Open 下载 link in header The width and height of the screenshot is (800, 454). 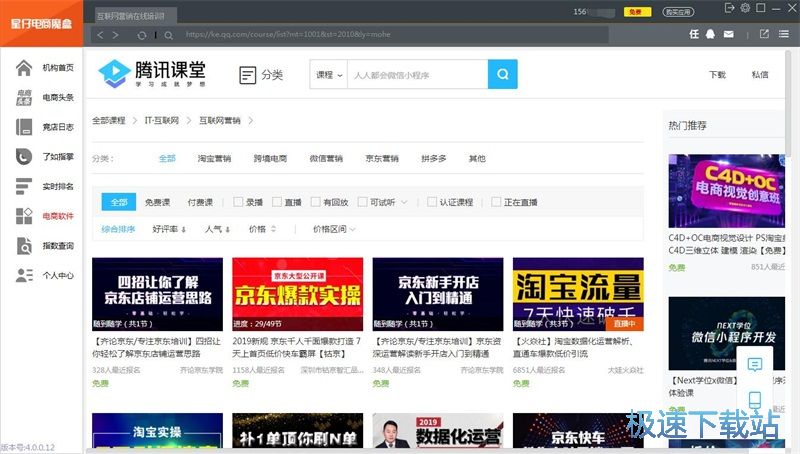(x=717, y=74)
